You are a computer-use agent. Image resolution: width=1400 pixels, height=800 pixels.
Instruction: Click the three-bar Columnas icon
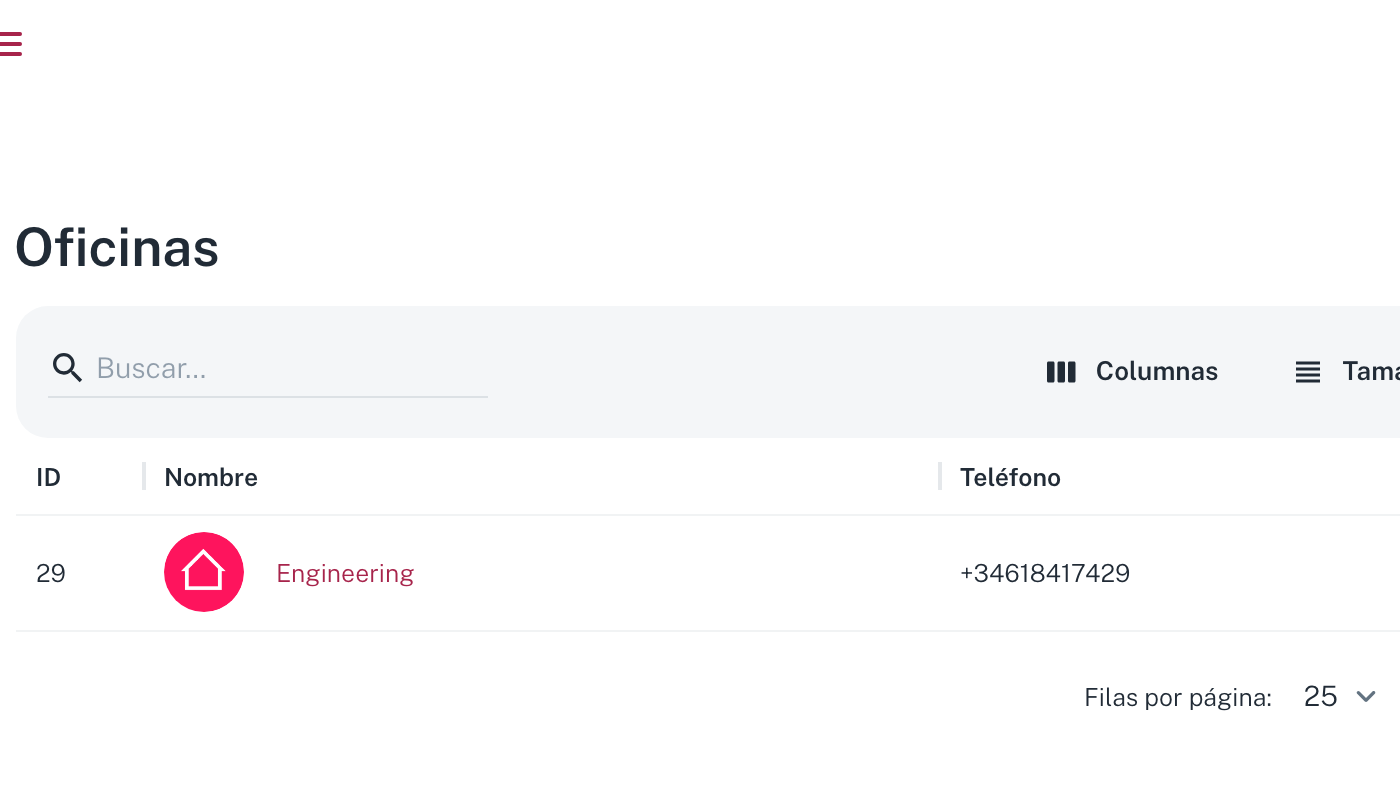pos(1061,372)
